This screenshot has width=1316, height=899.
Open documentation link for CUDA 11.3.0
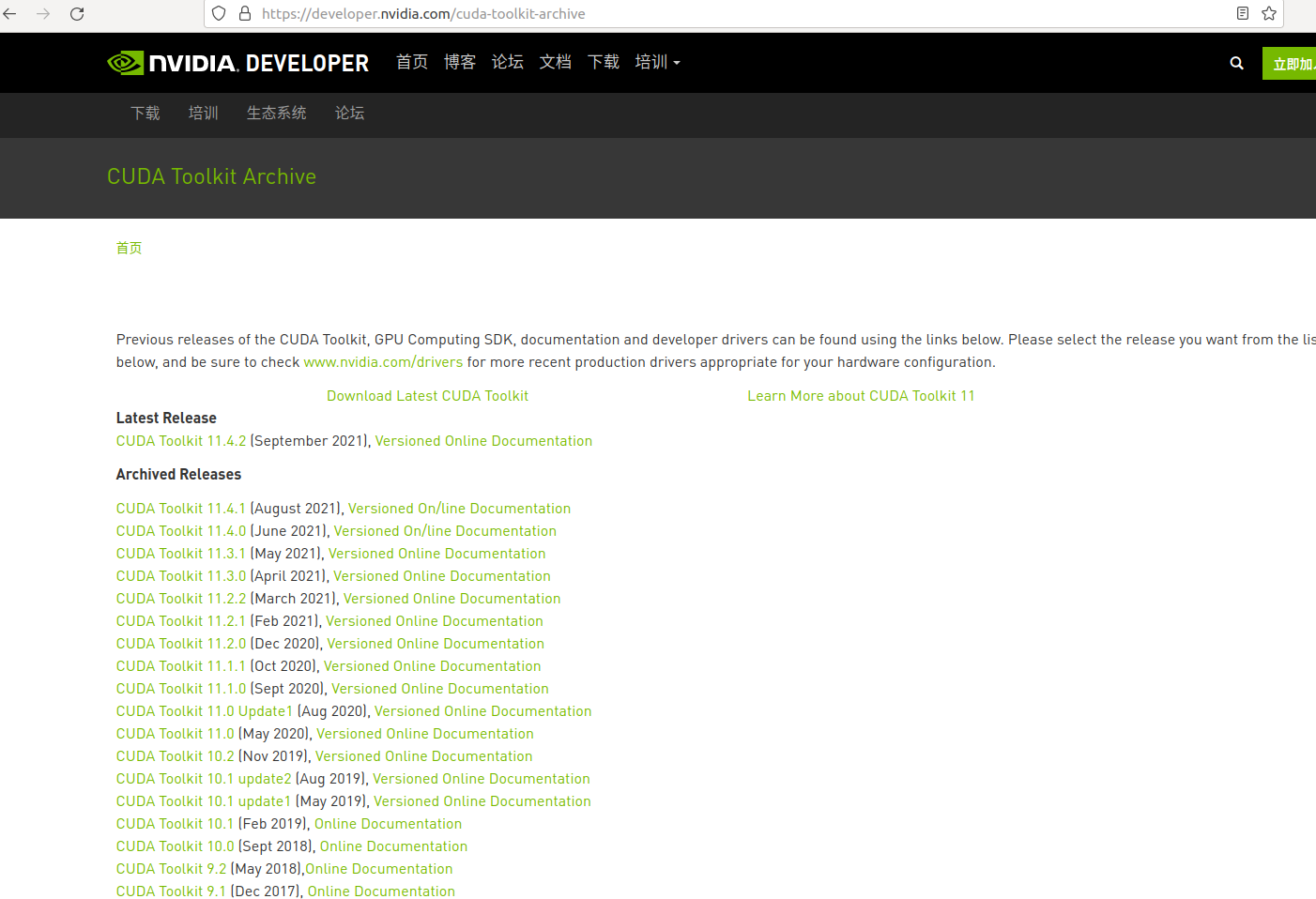(442, 576)
